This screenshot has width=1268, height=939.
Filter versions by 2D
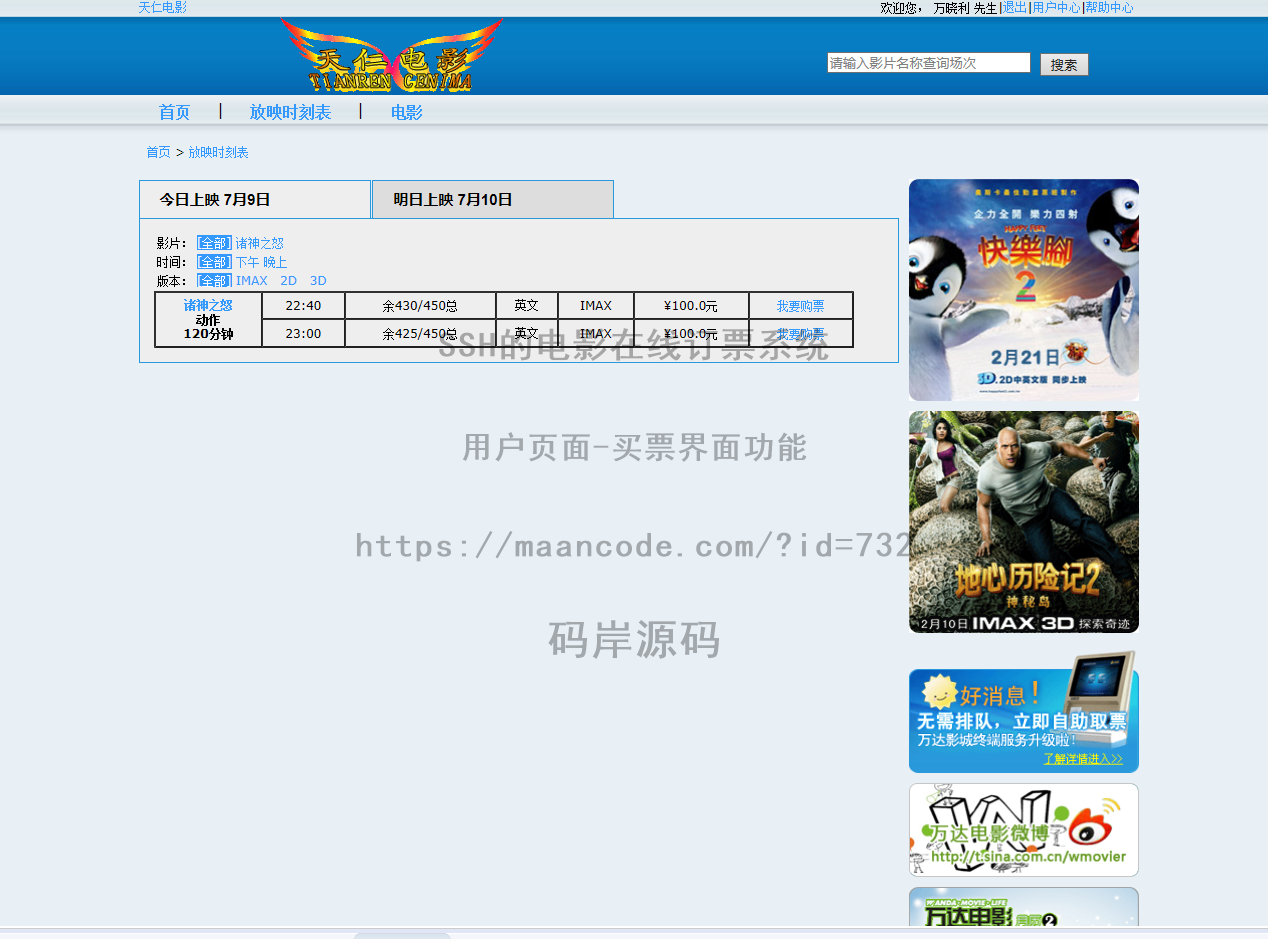pyautogui.click(x=289, y=281)
